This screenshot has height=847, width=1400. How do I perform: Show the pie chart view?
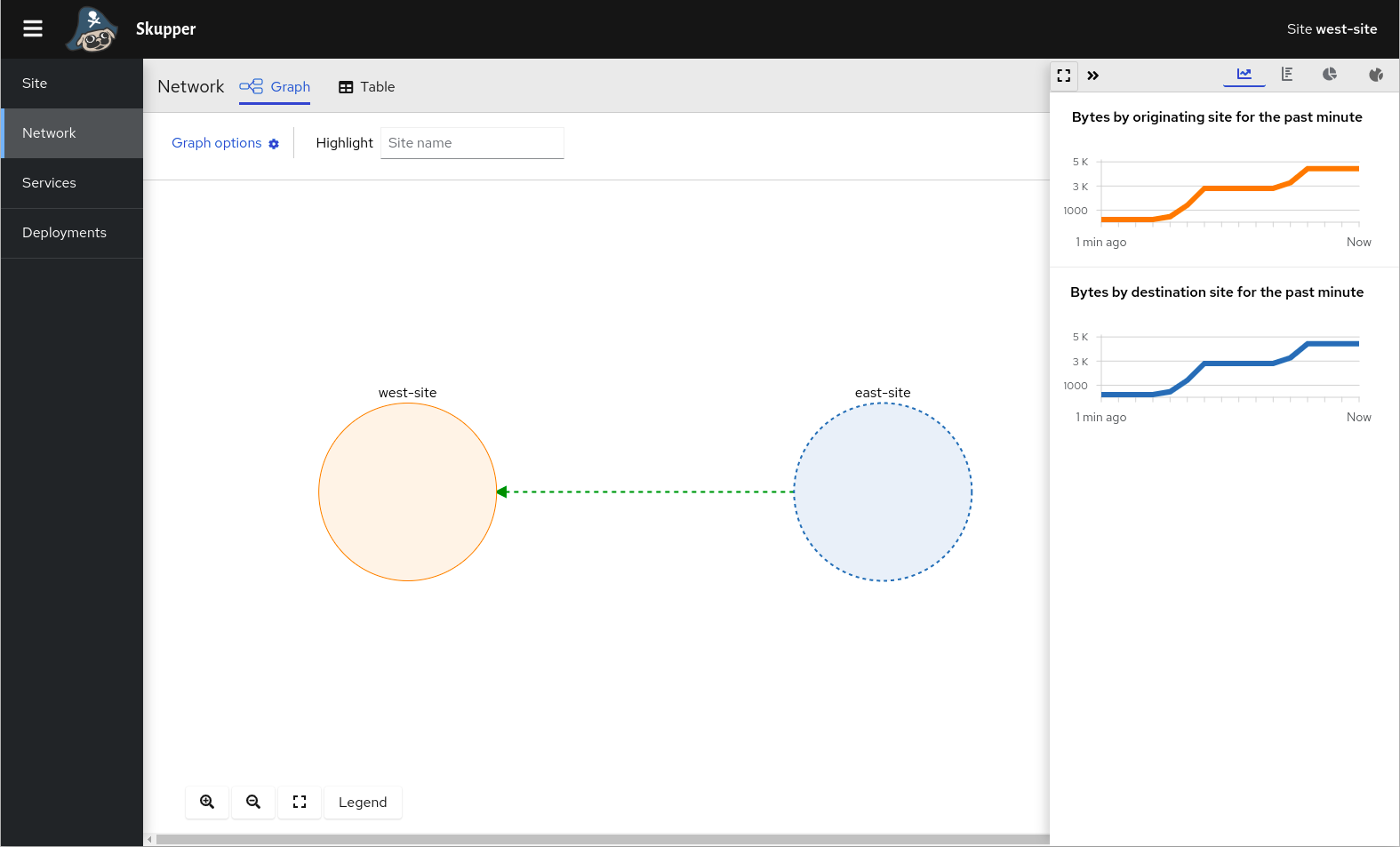pos(1330,75)
